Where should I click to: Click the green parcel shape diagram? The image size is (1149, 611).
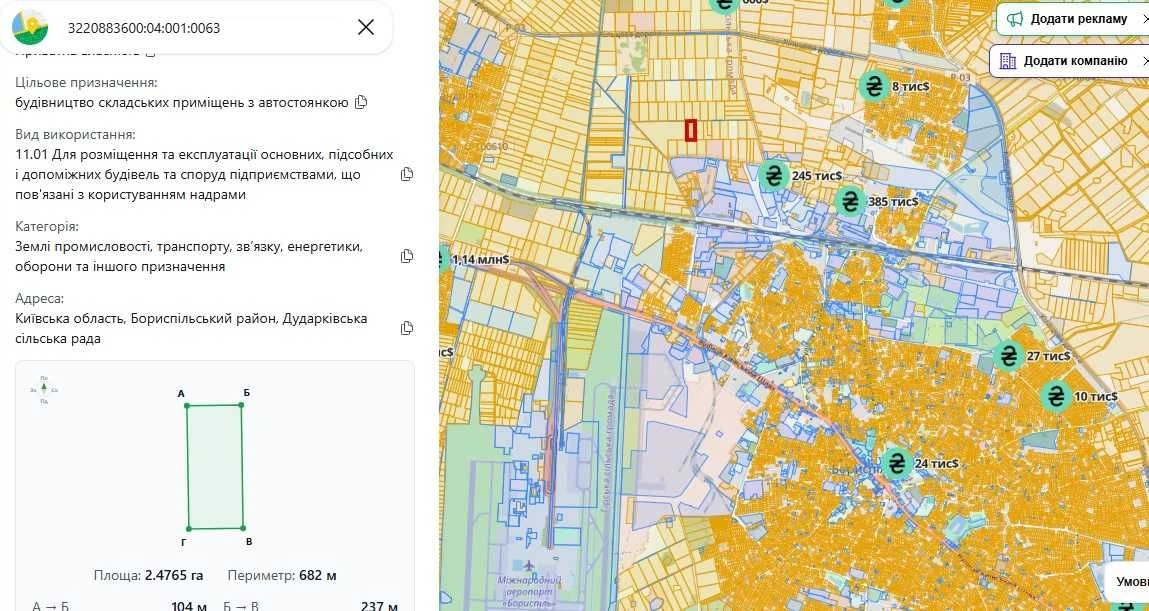[x=215, y=467]
